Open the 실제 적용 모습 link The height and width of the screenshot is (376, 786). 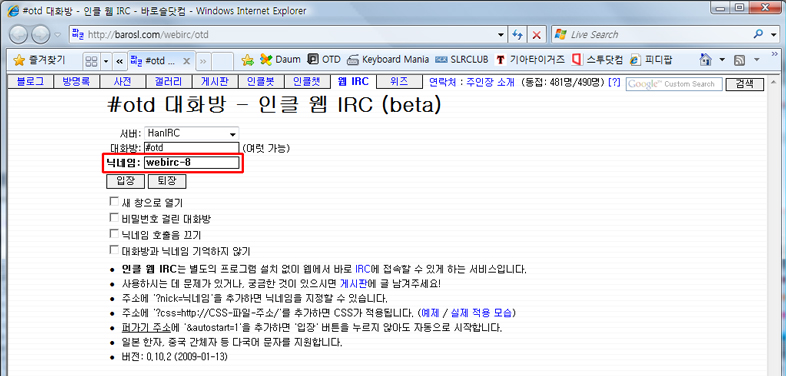pos(481,313)
